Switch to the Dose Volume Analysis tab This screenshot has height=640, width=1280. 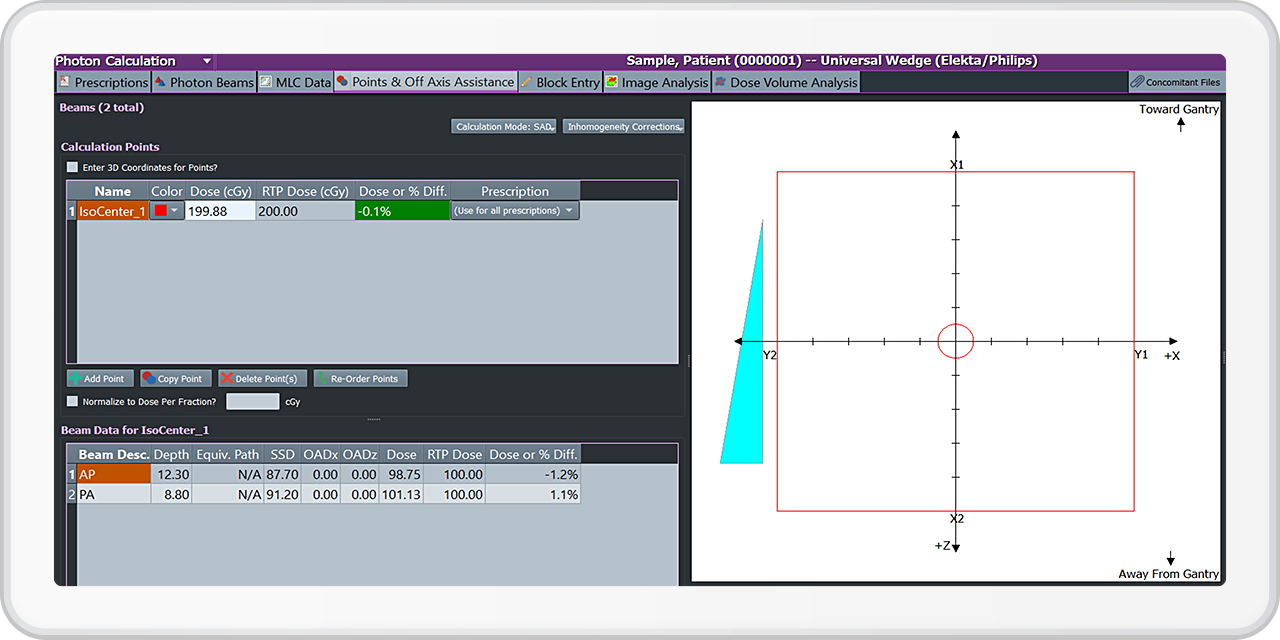point(793,82)
